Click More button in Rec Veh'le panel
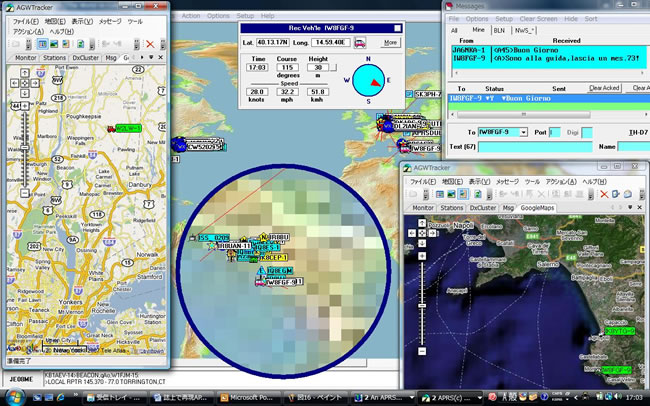This screenshot has width=650, height=406. click(390, 42)
